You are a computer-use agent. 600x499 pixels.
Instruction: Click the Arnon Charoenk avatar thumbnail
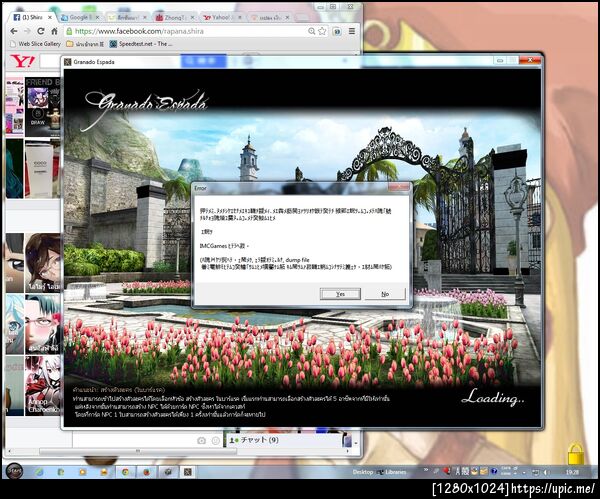tap(42, 386)
